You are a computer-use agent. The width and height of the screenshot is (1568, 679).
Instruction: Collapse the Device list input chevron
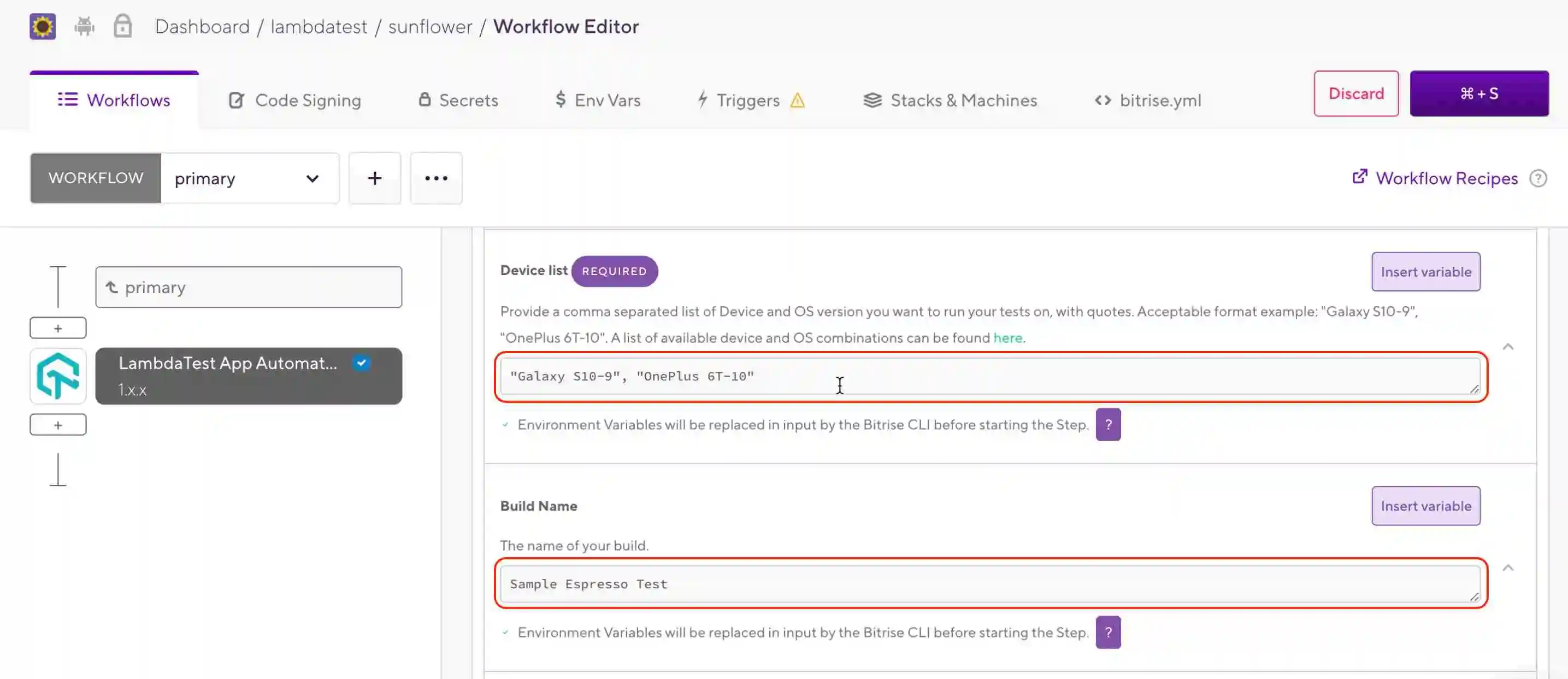[1508, 347]
